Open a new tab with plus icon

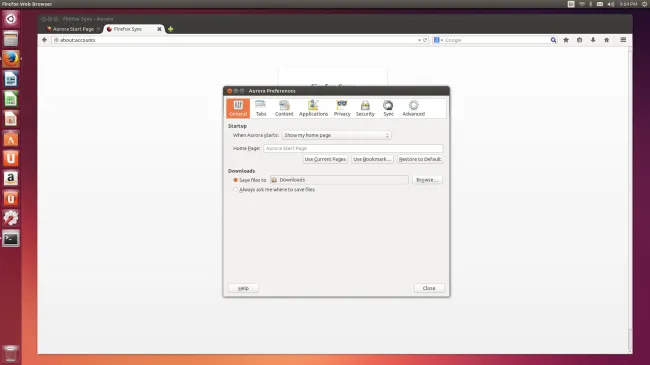click(x=170, y=29)
